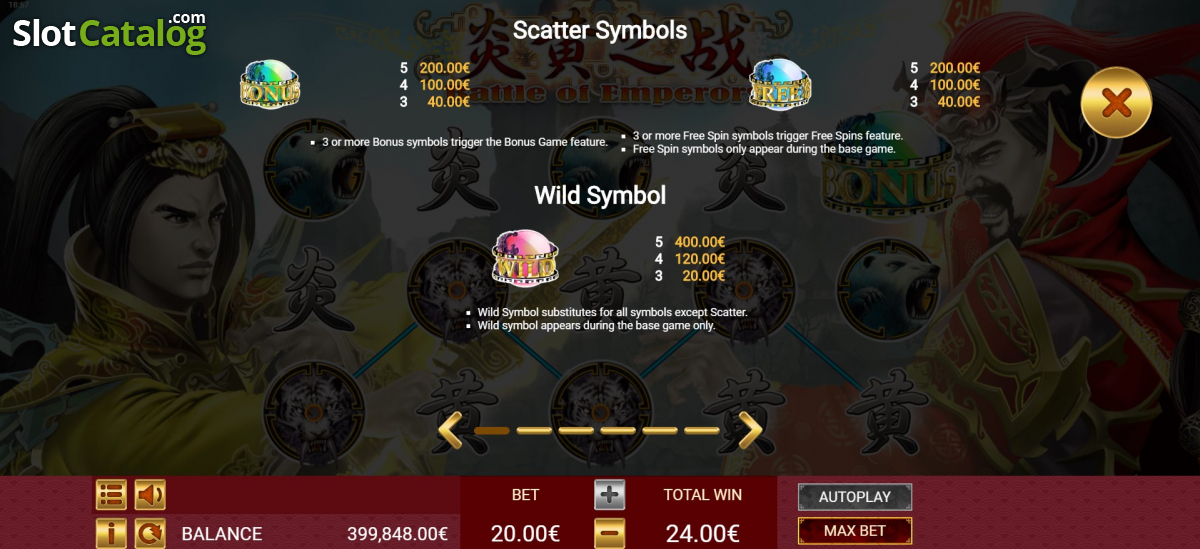The height and width of the screenshot is (549, 1200).
Task: Open the SlotCatalog.com logo link
Action: coord(109,33)
